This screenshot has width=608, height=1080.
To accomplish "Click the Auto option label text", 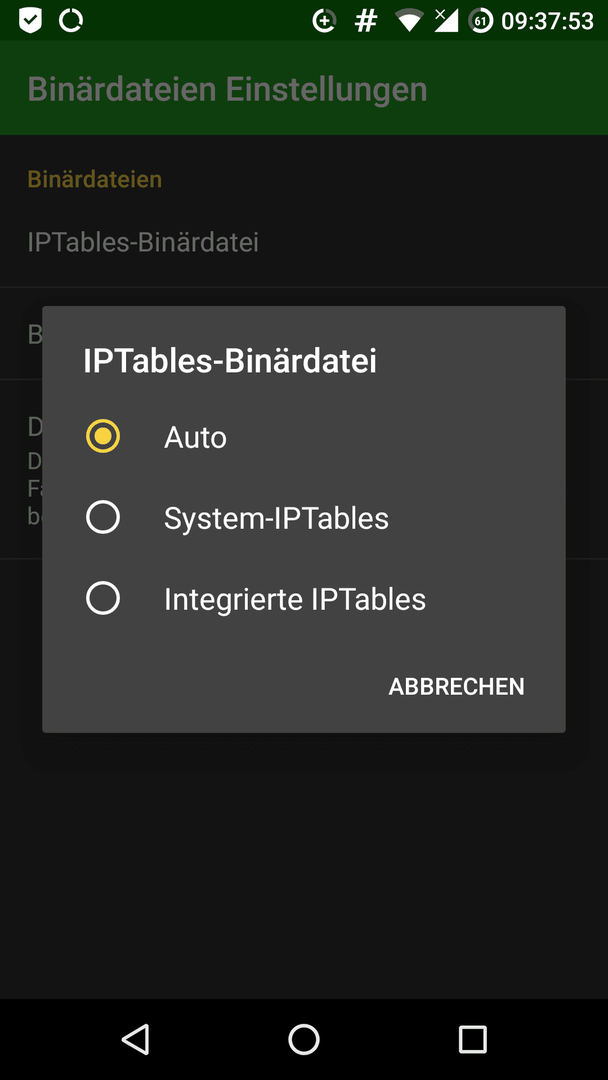I will pos(196,437).
